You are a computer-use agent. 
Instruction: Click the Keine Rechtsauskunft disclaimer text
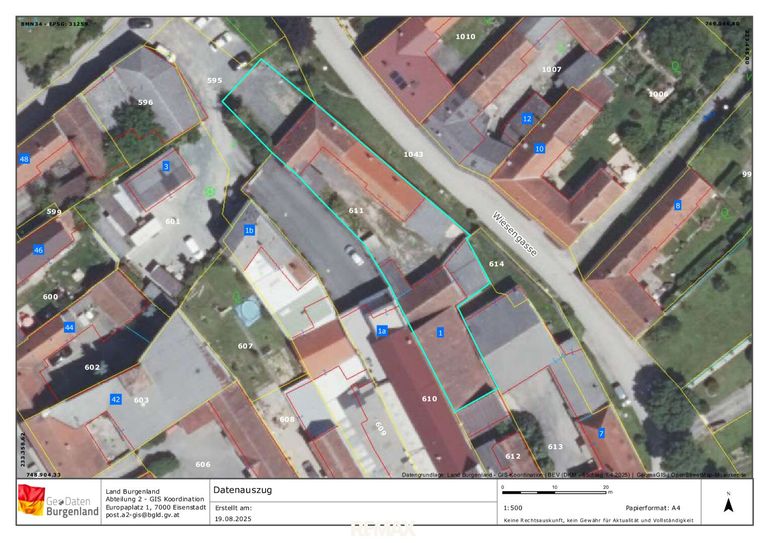[599, 520]
